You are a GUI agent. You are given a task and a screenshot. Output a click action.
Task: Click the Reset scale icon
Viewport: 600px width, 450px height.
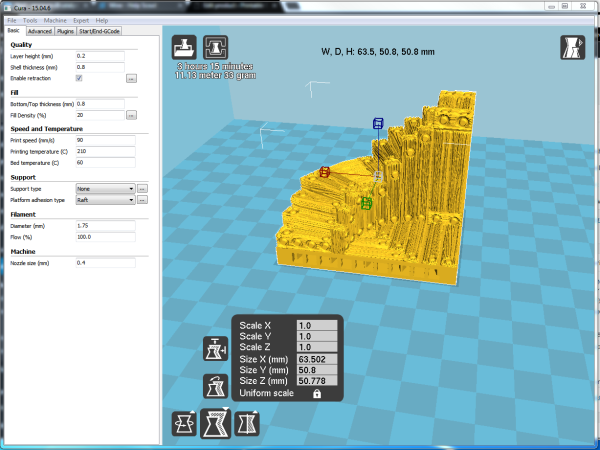[x=215, y=349]
